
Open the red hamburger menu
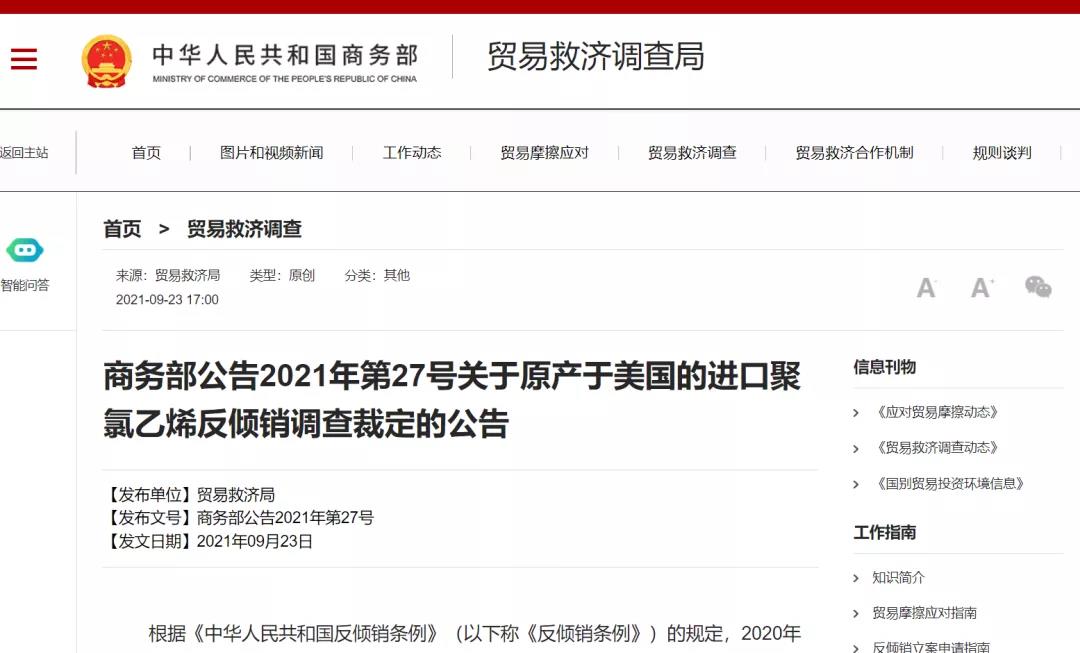(x=24, y=59)
